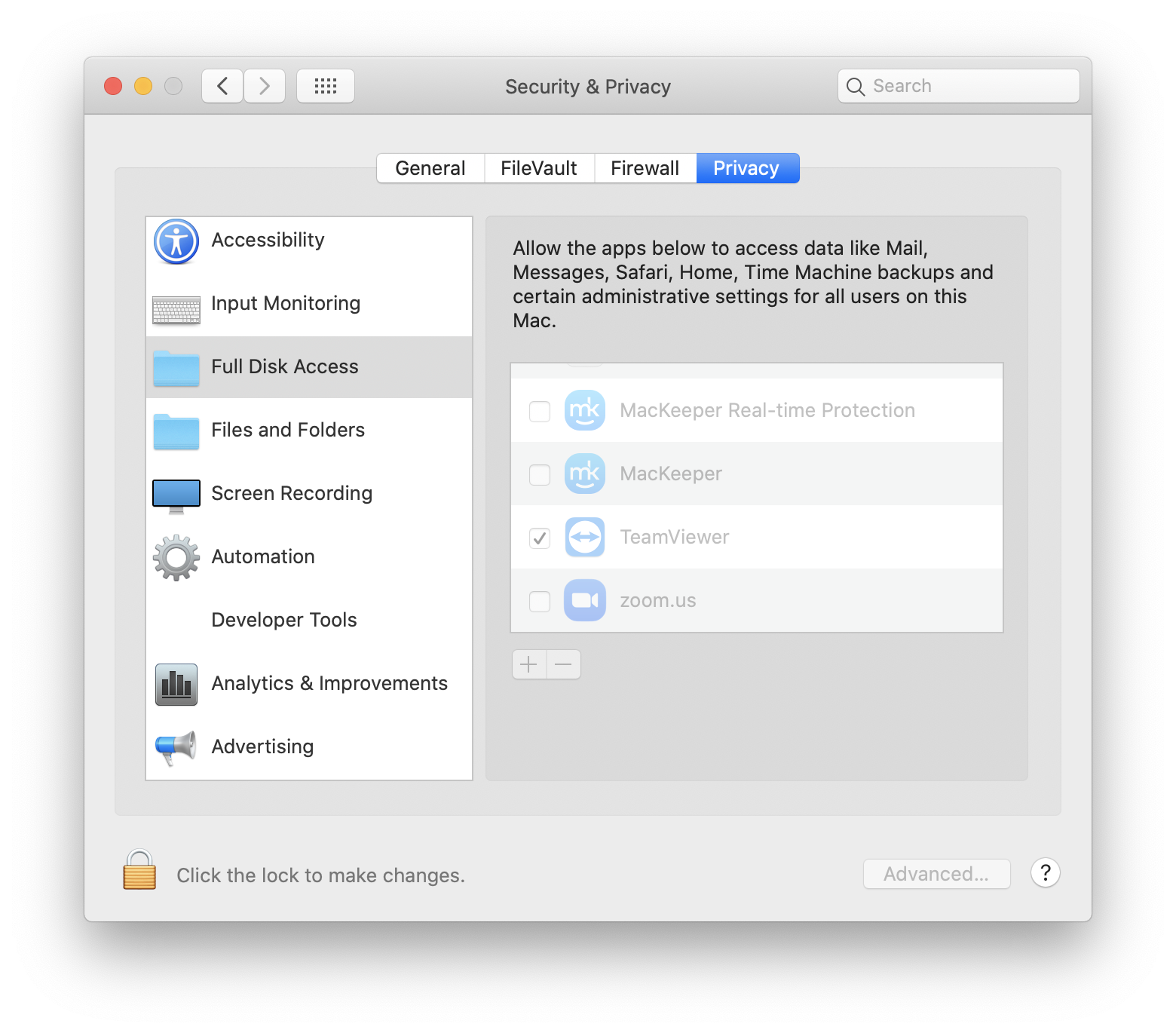Click the lock icon to make changes
Screen dimensions: 1176x1033
(x=139, y=870)
